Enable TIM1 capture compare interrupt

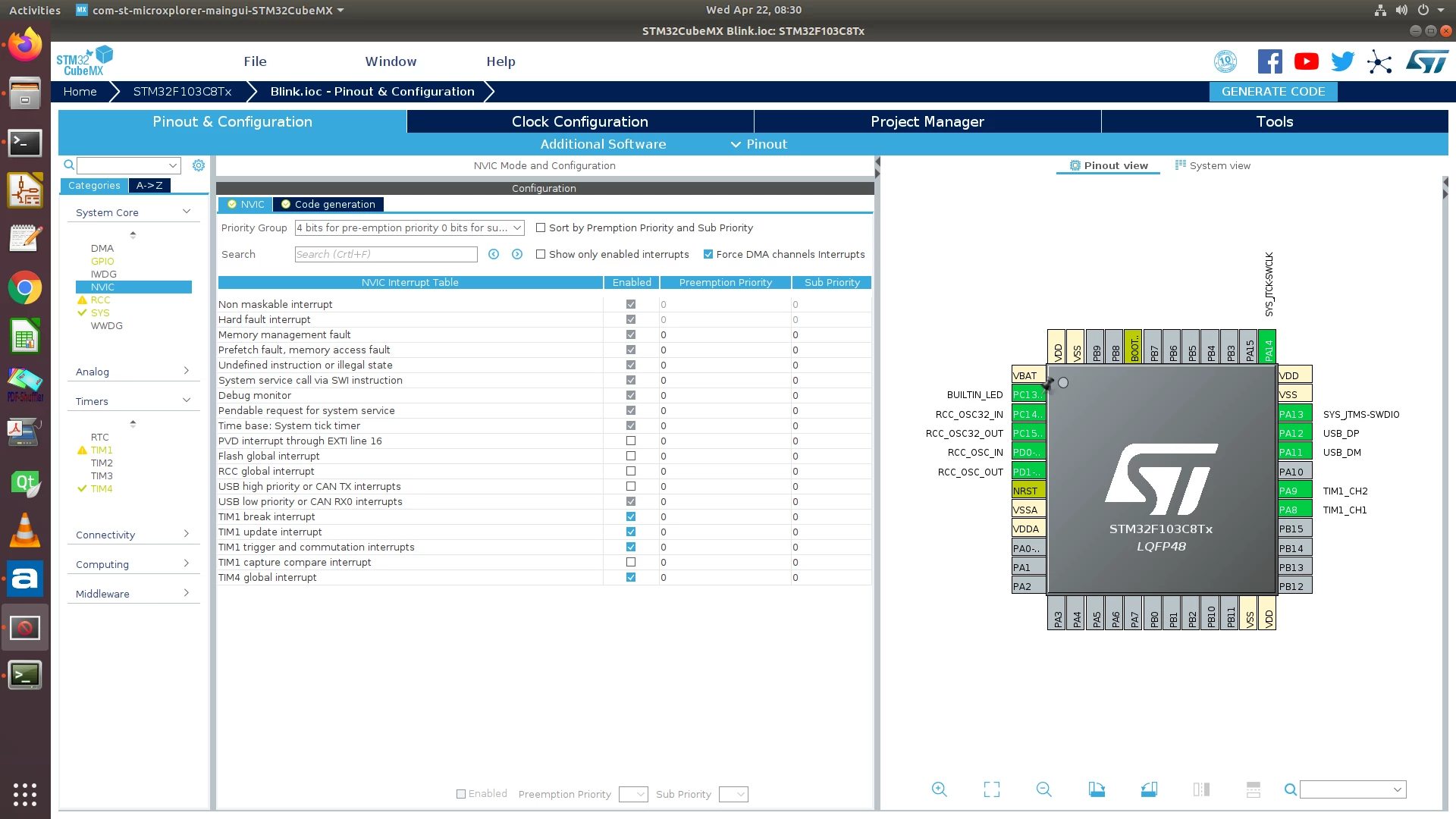coord(630,562)
